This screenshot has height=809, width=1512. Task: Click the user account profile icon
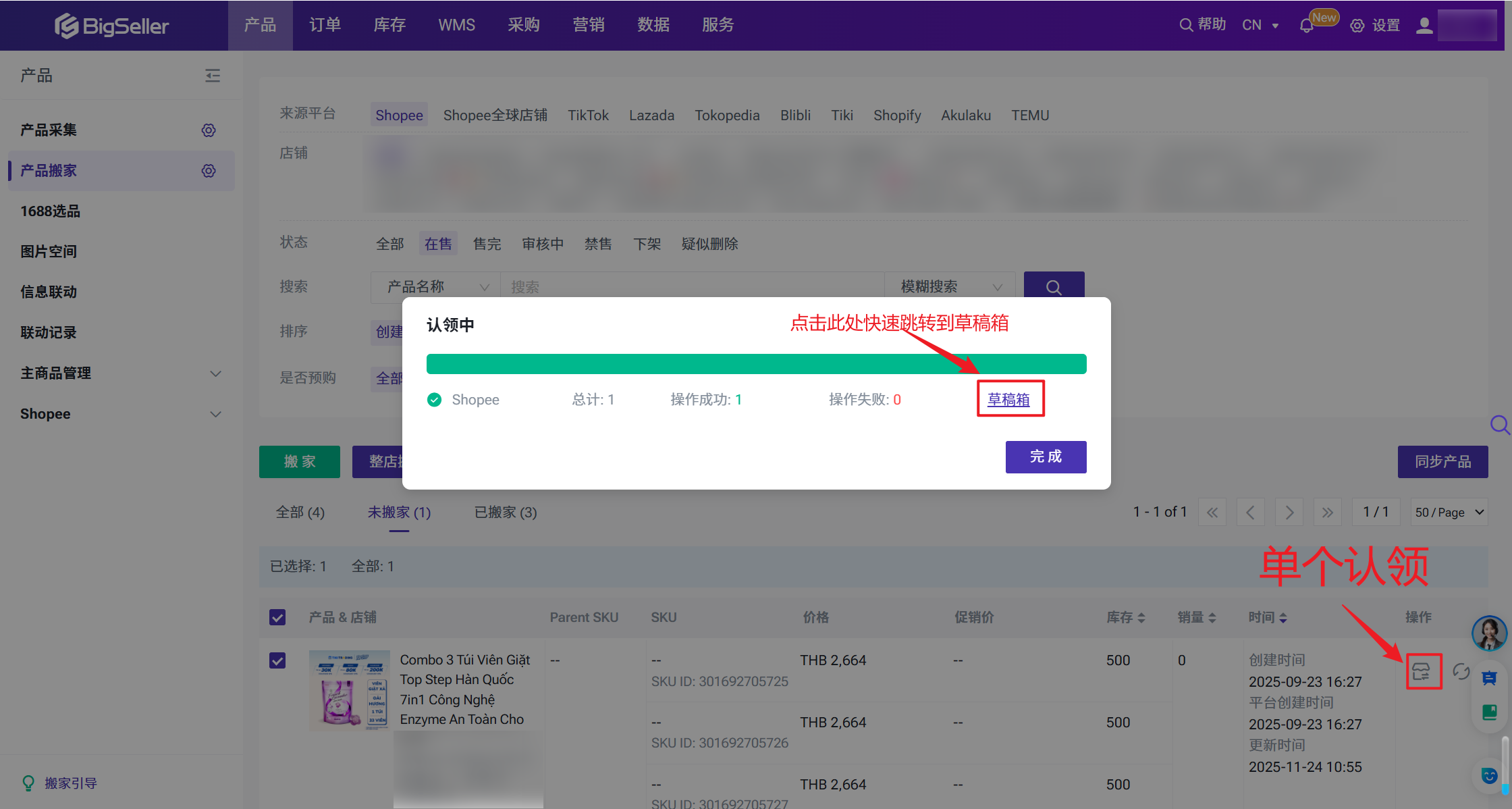pos(1424,26)
